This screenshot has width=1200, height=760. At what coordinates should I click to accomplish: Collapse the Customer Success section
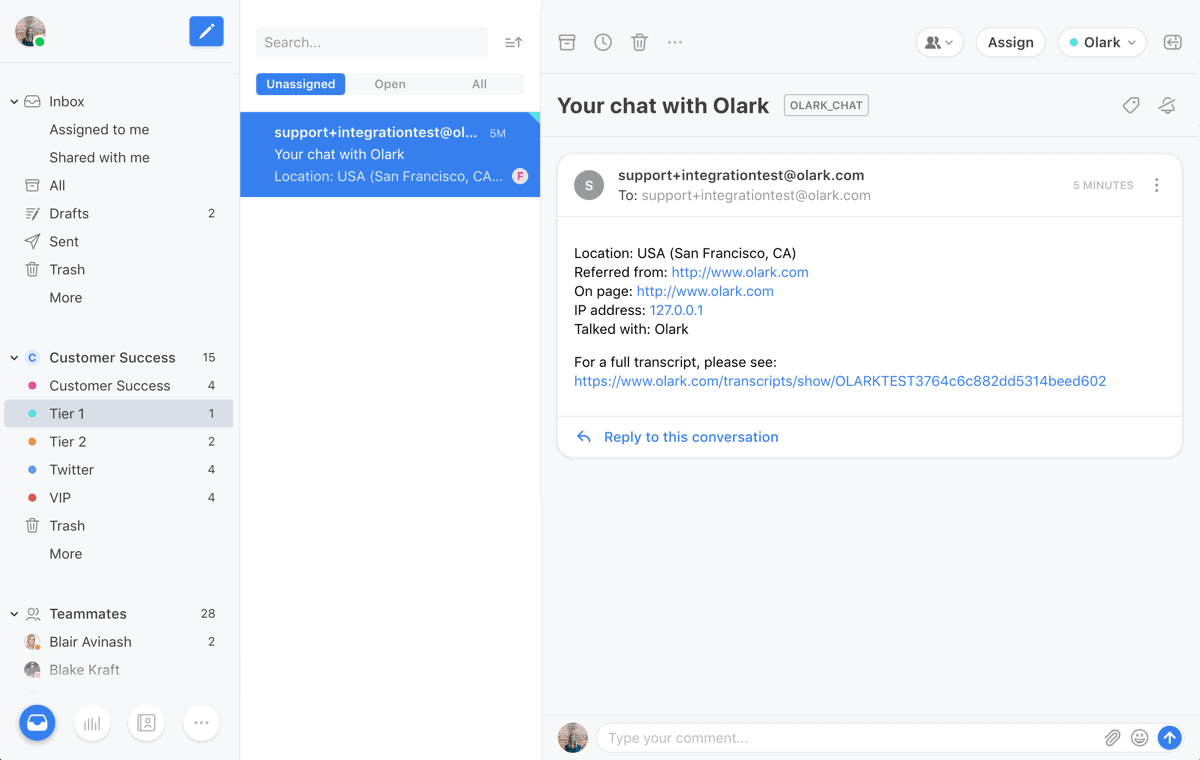(x=14, y=358)
